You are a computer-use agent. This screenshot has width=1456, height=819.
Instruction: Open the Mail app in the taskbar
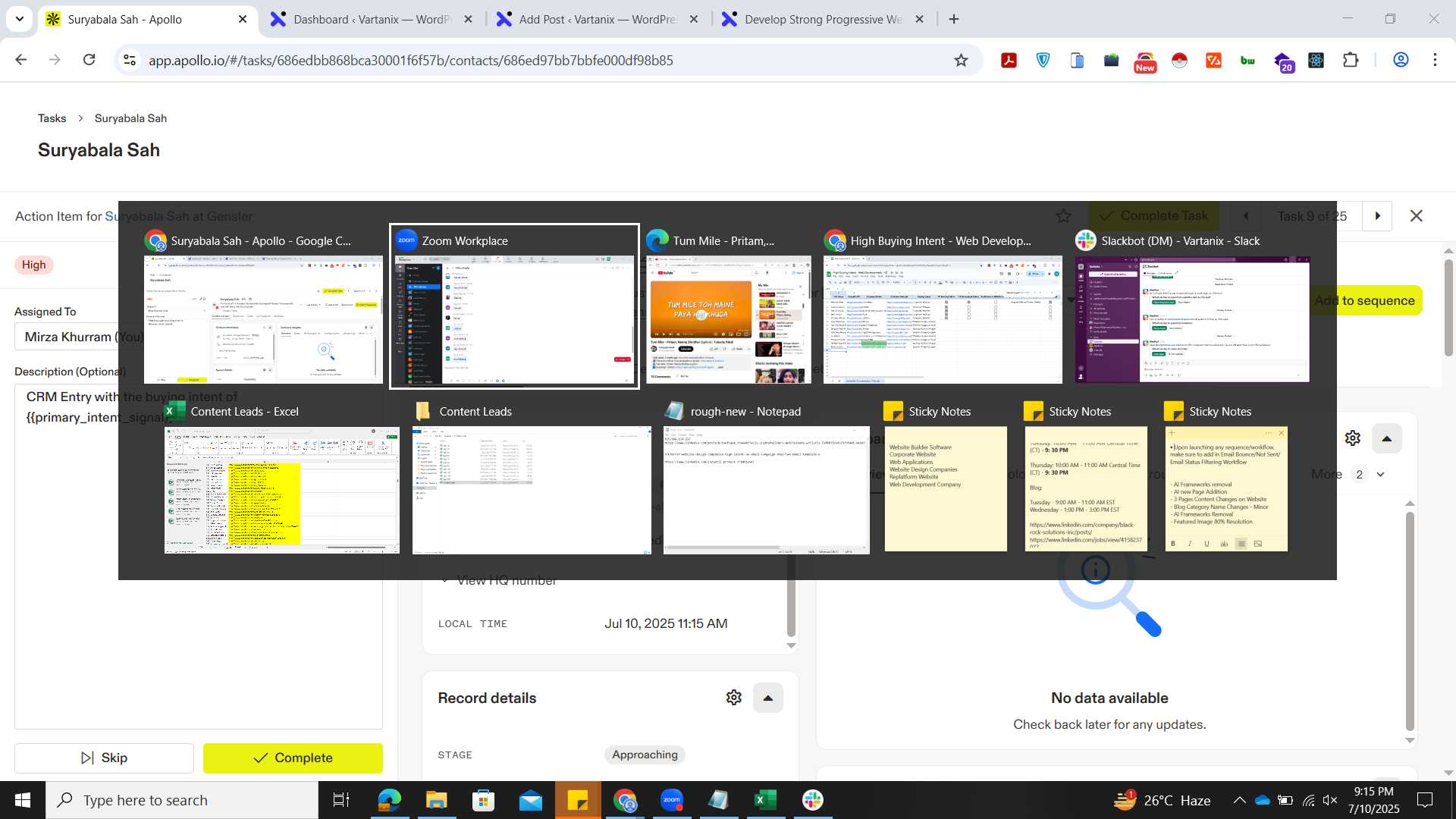[x=530, y=800]
